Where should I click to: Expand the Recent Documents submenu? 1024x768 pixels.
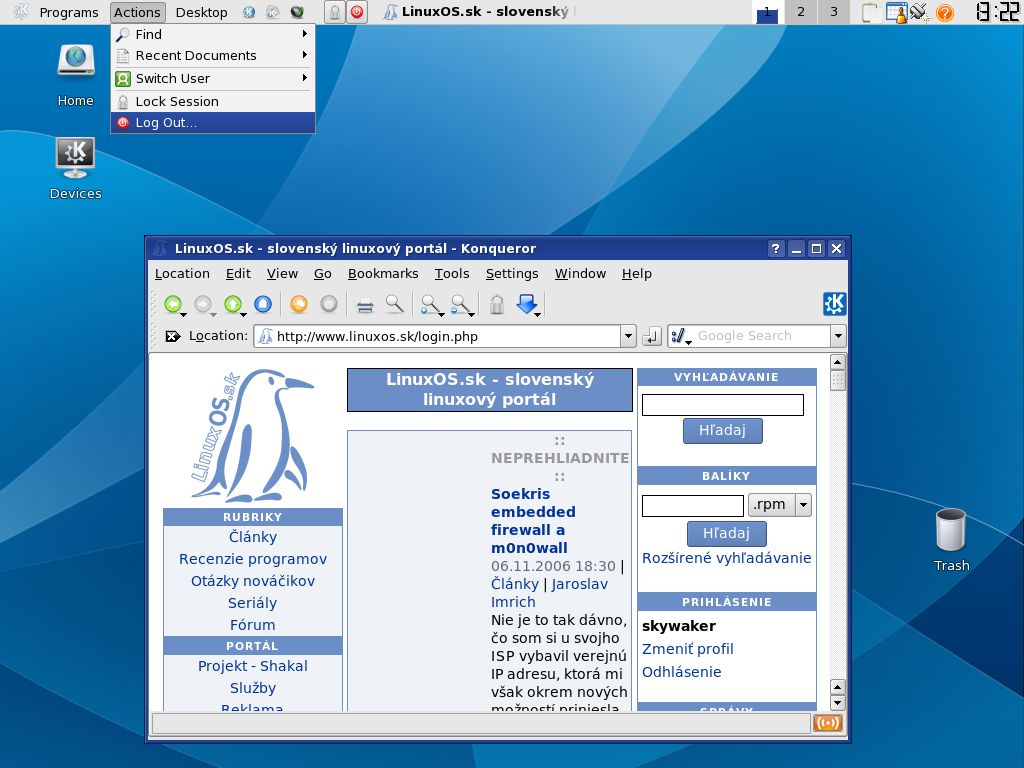tap(213, 56)
